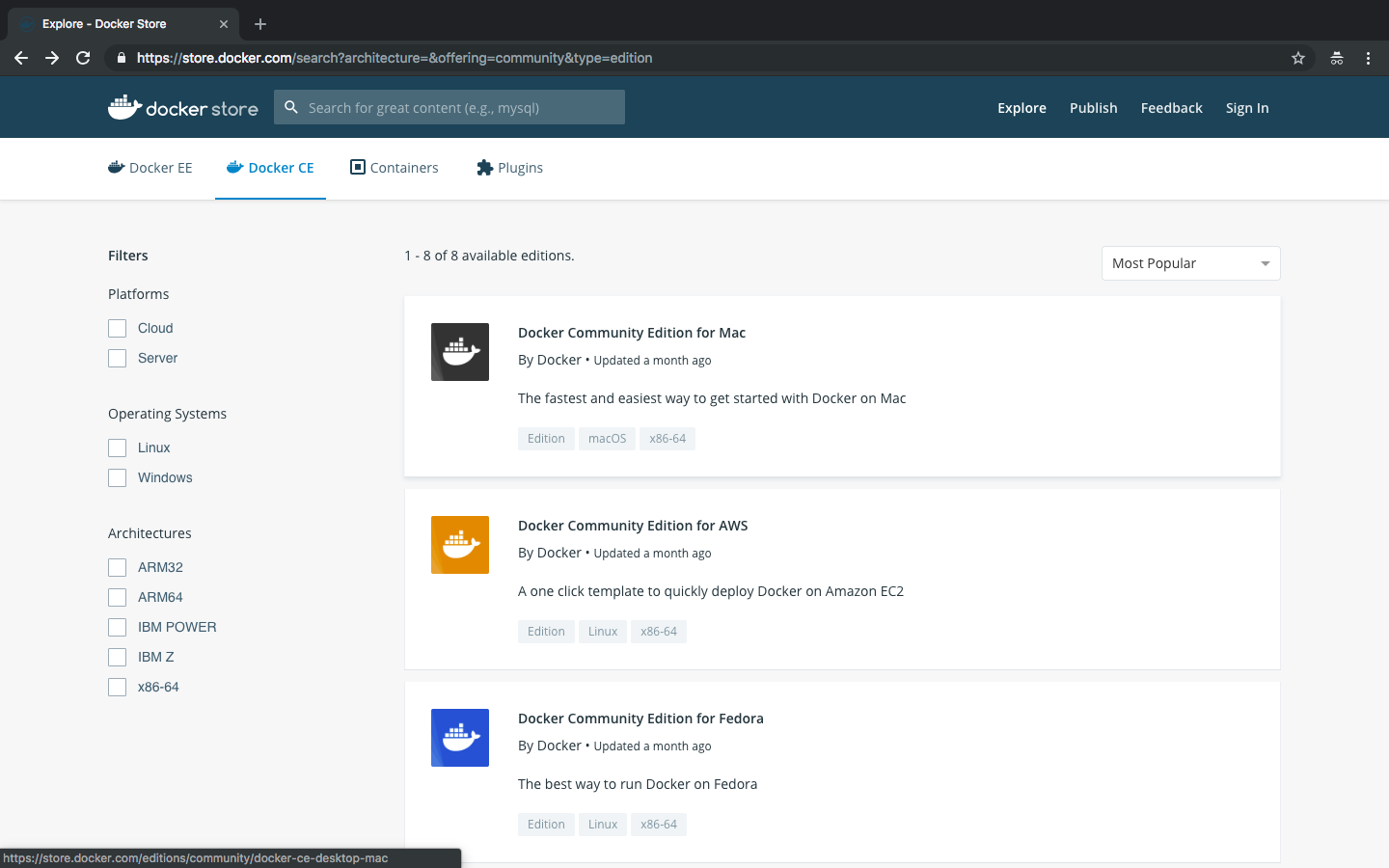Click the orange Docker for AWS logo

(x=460, y=545)
